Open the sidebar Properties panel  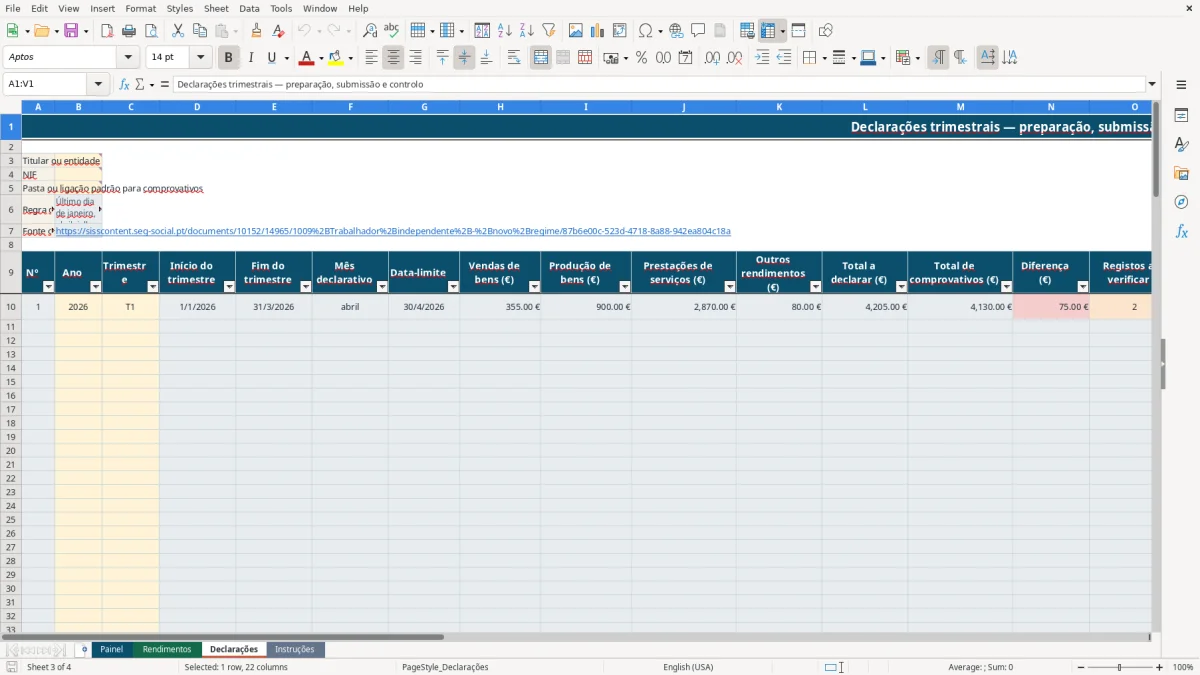pyautogui.click(x=1181, y=116)
